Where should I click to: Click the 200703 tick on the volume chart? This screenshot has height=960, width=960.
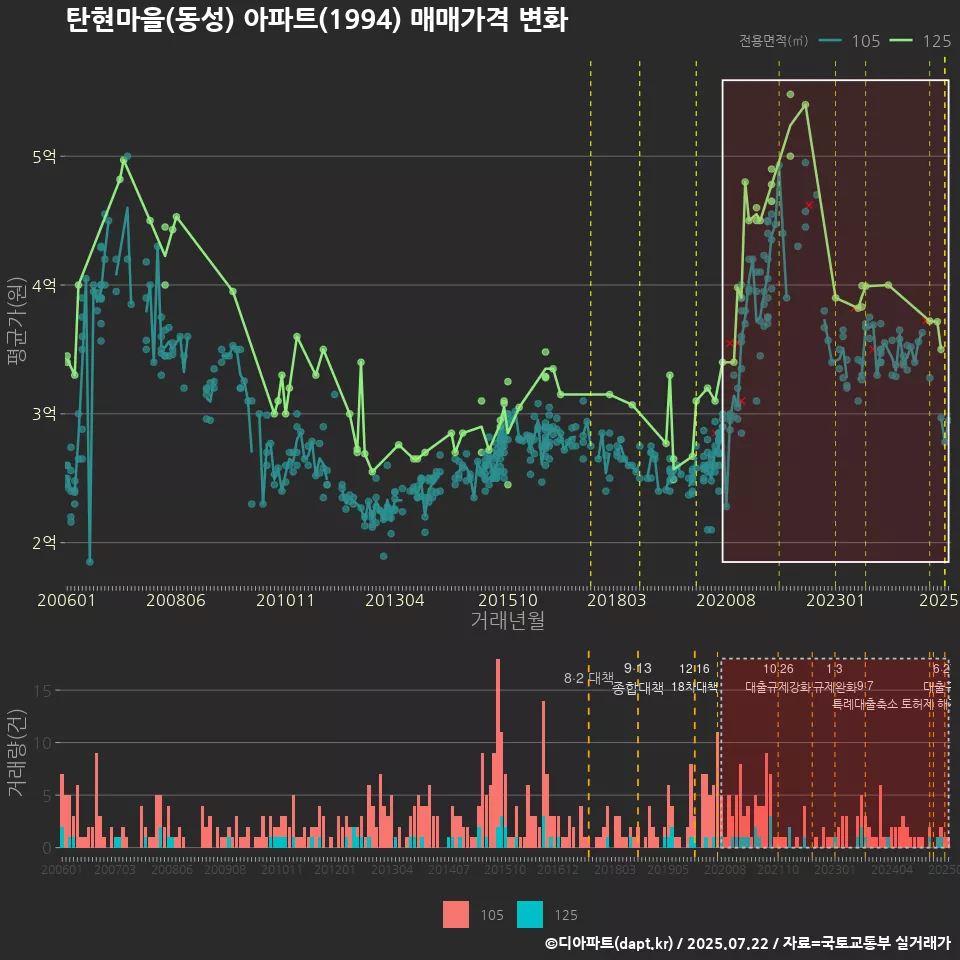click(x=114, y=869)
